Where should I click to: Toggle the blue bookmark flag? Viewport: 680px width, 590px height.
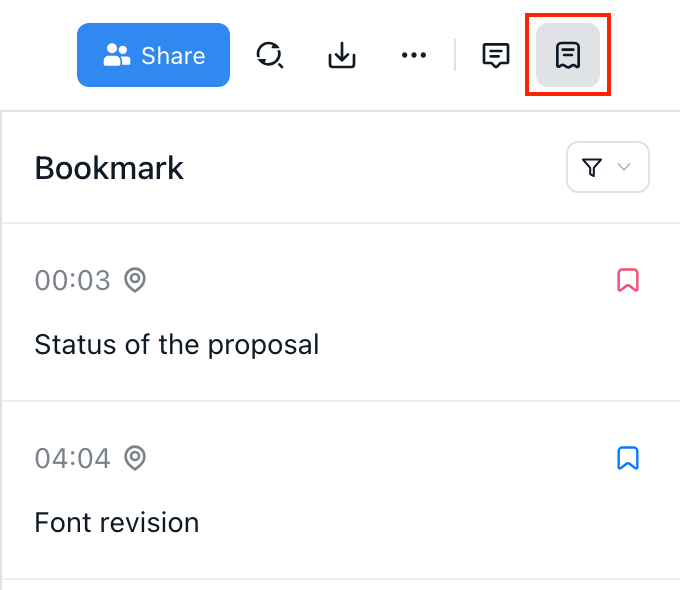628,458
